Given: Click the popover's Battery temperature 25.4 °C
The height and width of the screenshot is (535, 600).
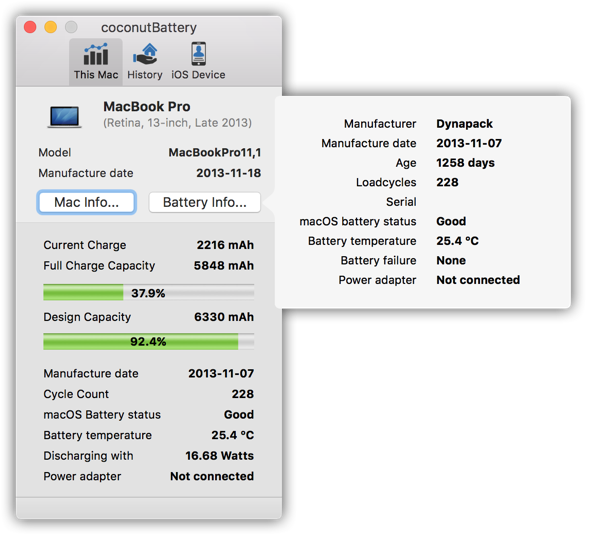Looking at the screenshot, I should coord(457,241).
